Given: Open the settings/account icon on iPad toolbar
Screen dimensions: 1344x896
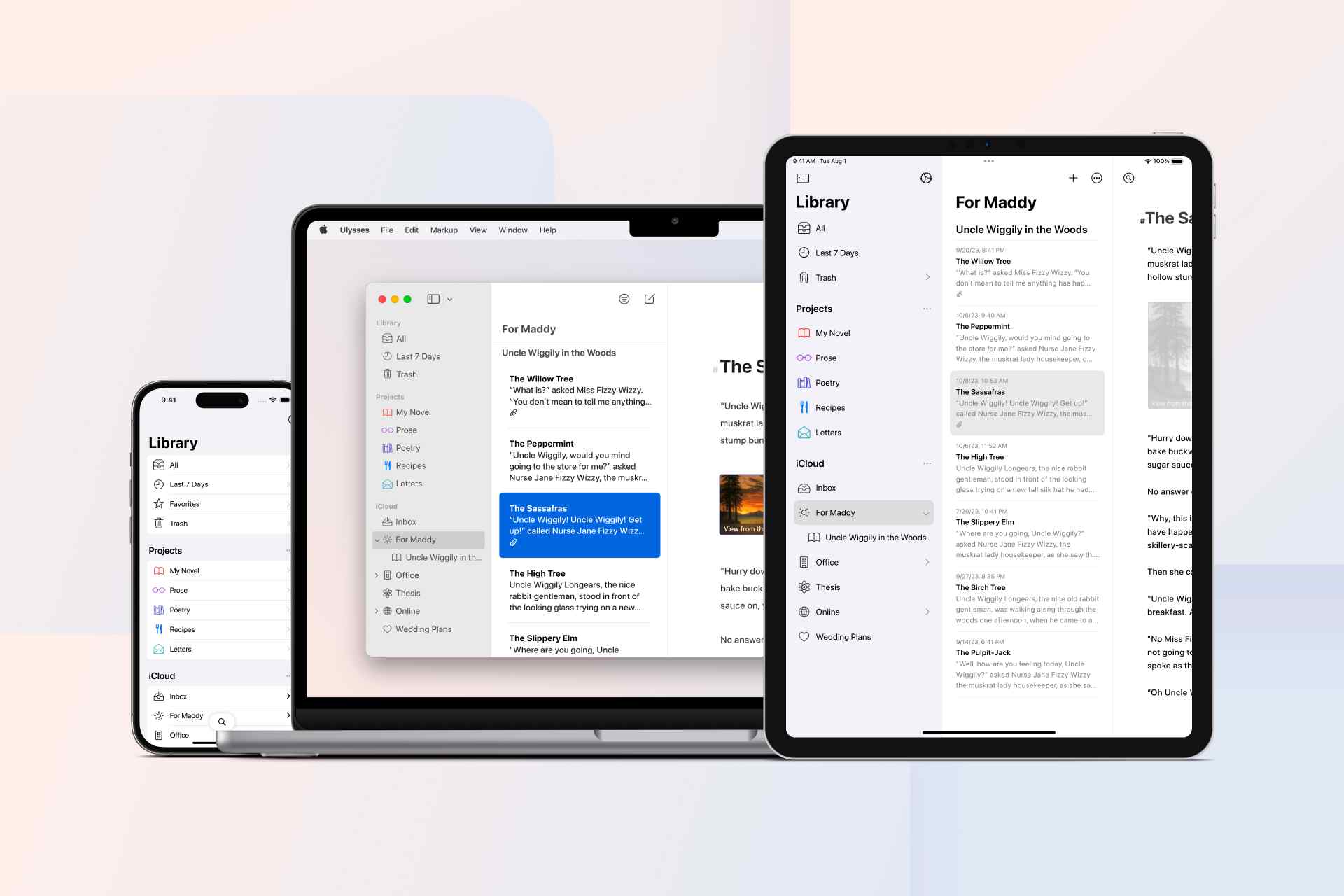Looking at the screenshot, I should [x=924, y=178].
